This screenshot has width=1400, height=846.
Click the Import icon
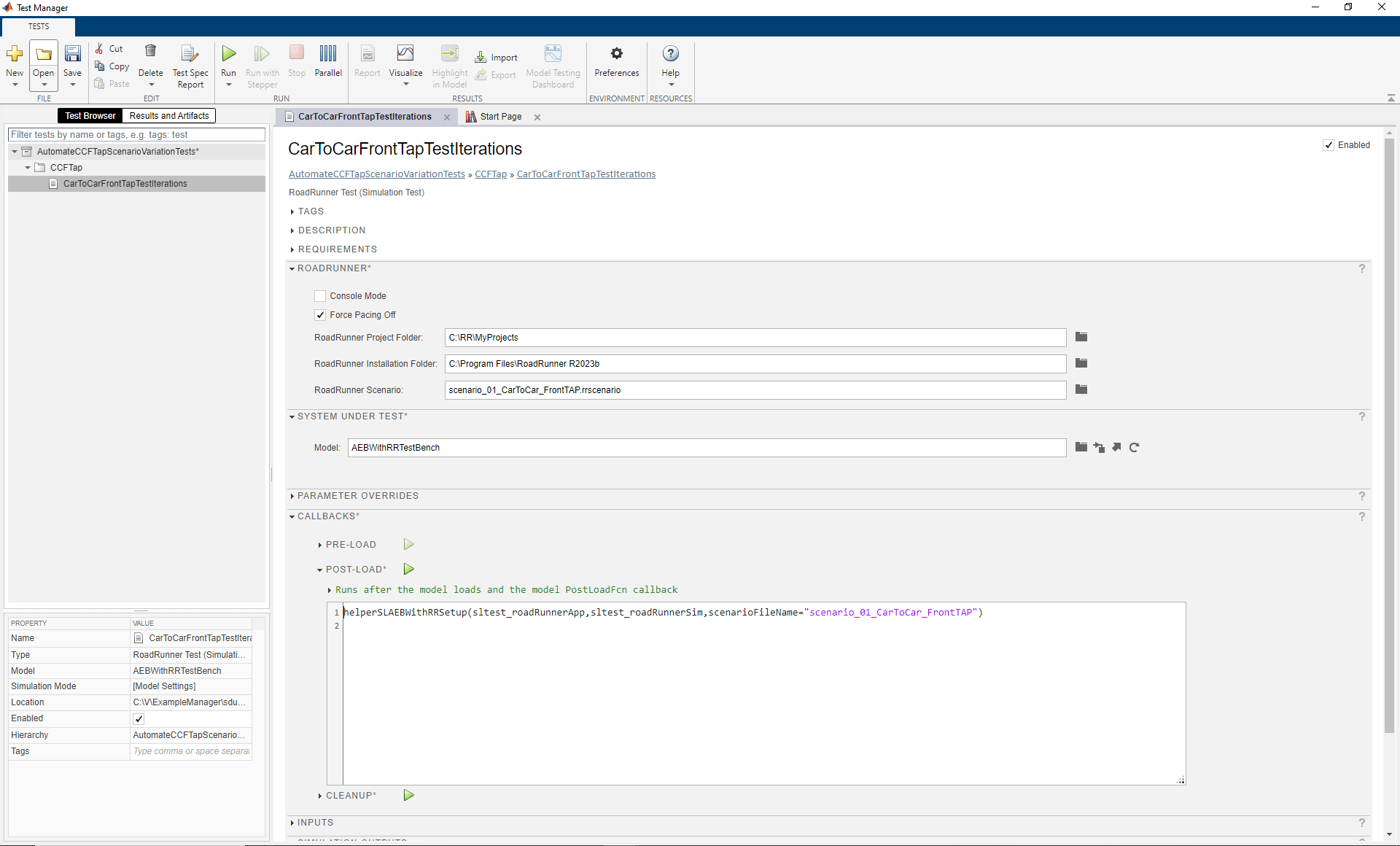pyautogui.click(x=496, y=58)
